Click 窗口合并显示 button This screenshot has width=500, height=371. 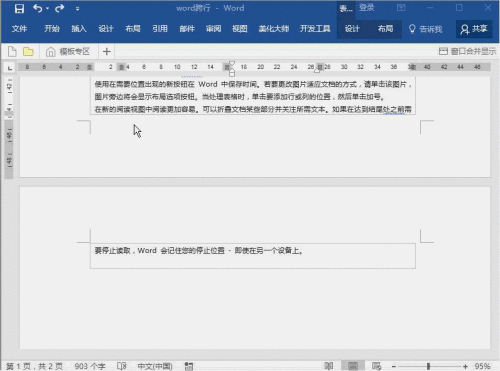(467, 51)
